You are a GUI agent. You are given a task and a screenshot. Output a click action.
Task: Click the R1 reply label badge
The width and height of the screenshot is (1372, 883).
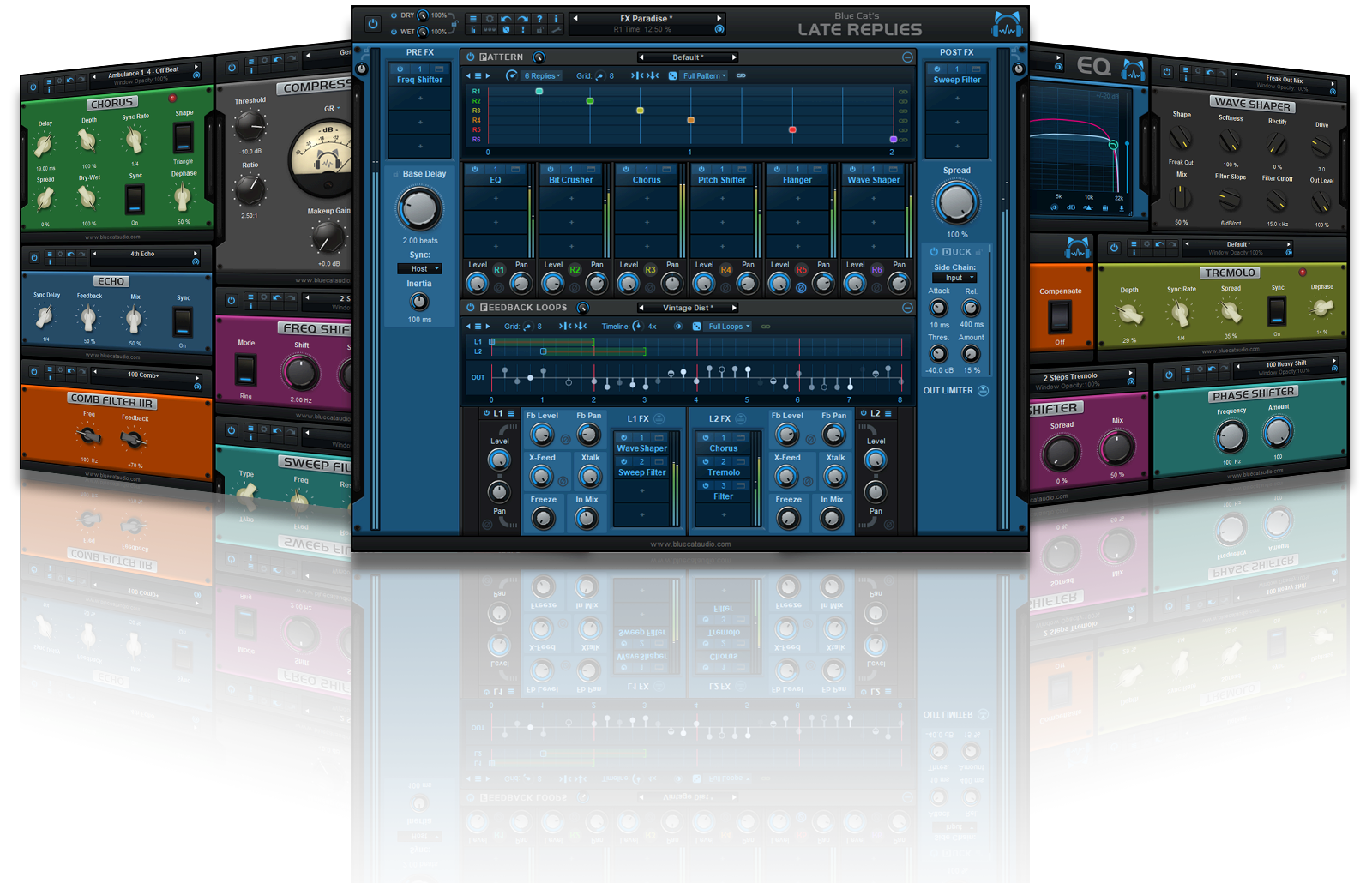point(499,269)
